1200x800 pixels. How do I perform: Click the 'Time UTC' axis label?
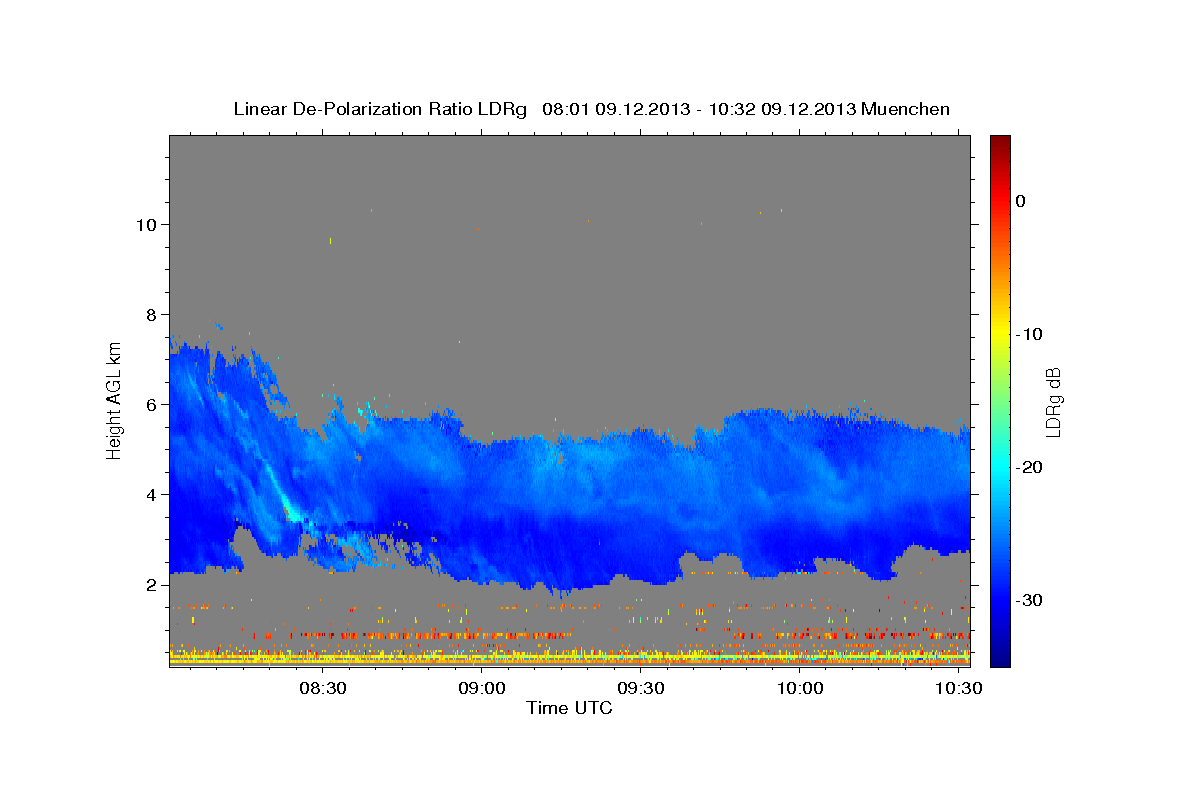(569, 708)
